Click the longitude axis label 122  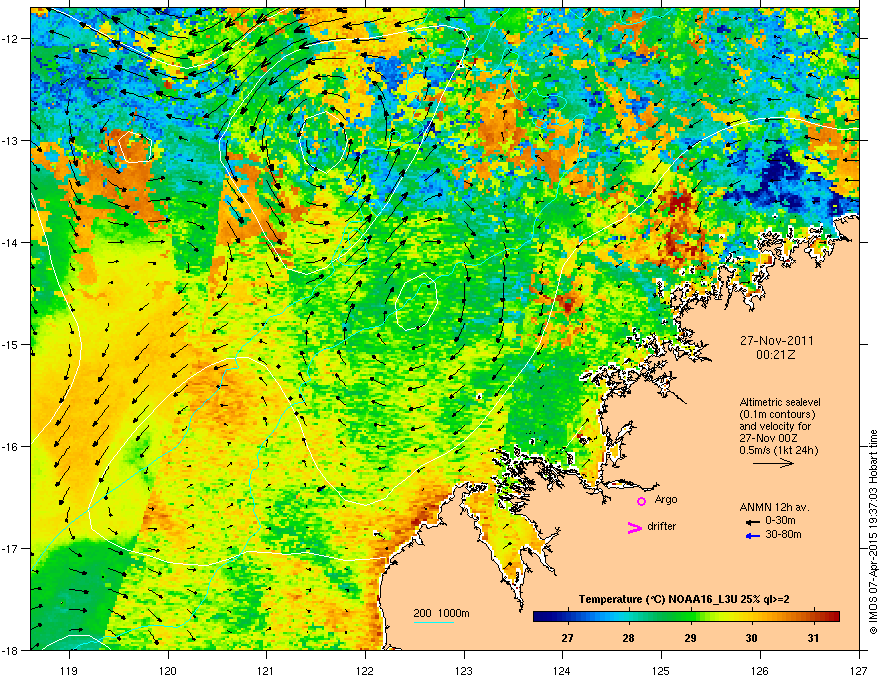pos(365,670)
